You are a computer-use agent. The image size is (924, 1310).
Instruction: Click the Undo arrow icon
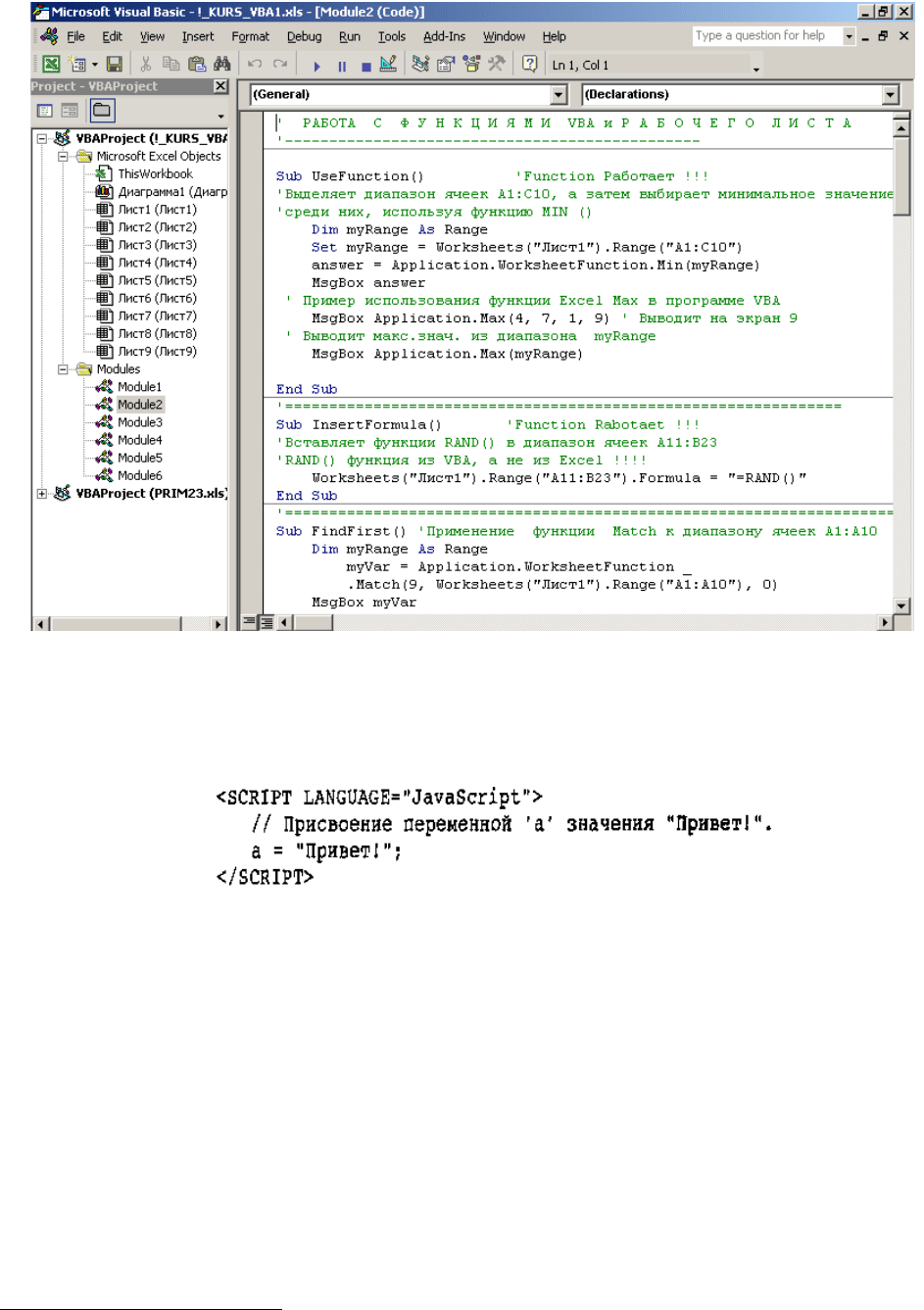click(255, 65)
